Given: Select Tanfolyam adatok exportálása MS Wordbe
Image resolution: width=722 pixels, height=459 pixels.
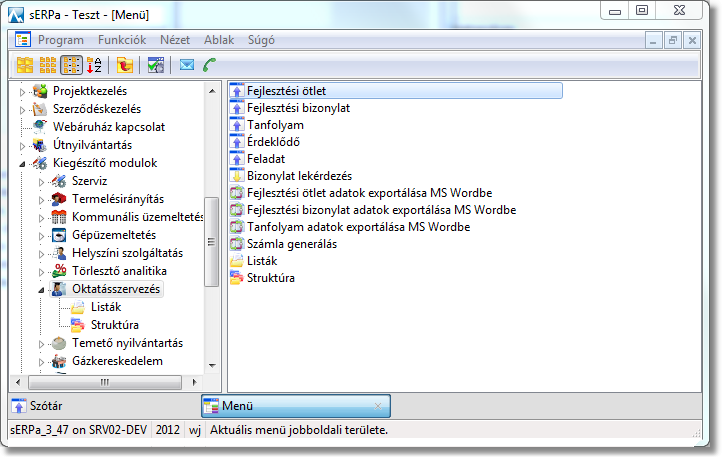Looking at the screenshot, I should [358, 227].
